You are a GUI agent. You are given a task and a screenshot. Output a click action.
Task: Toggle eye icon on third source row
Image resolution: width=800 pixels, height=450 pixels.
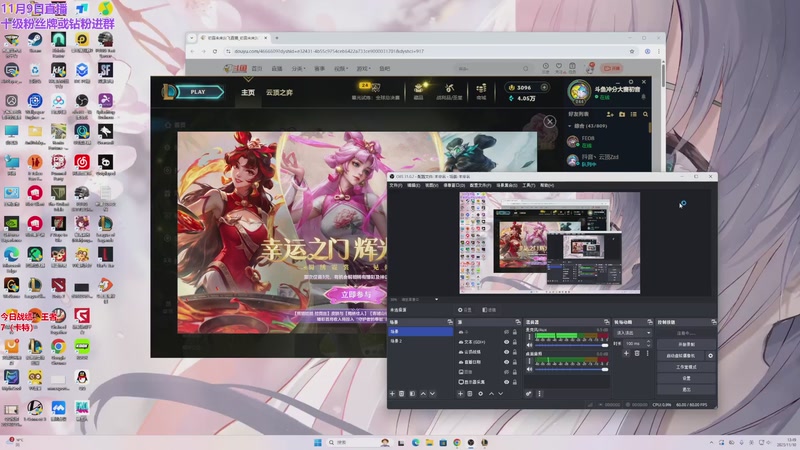tap(506, 352)
